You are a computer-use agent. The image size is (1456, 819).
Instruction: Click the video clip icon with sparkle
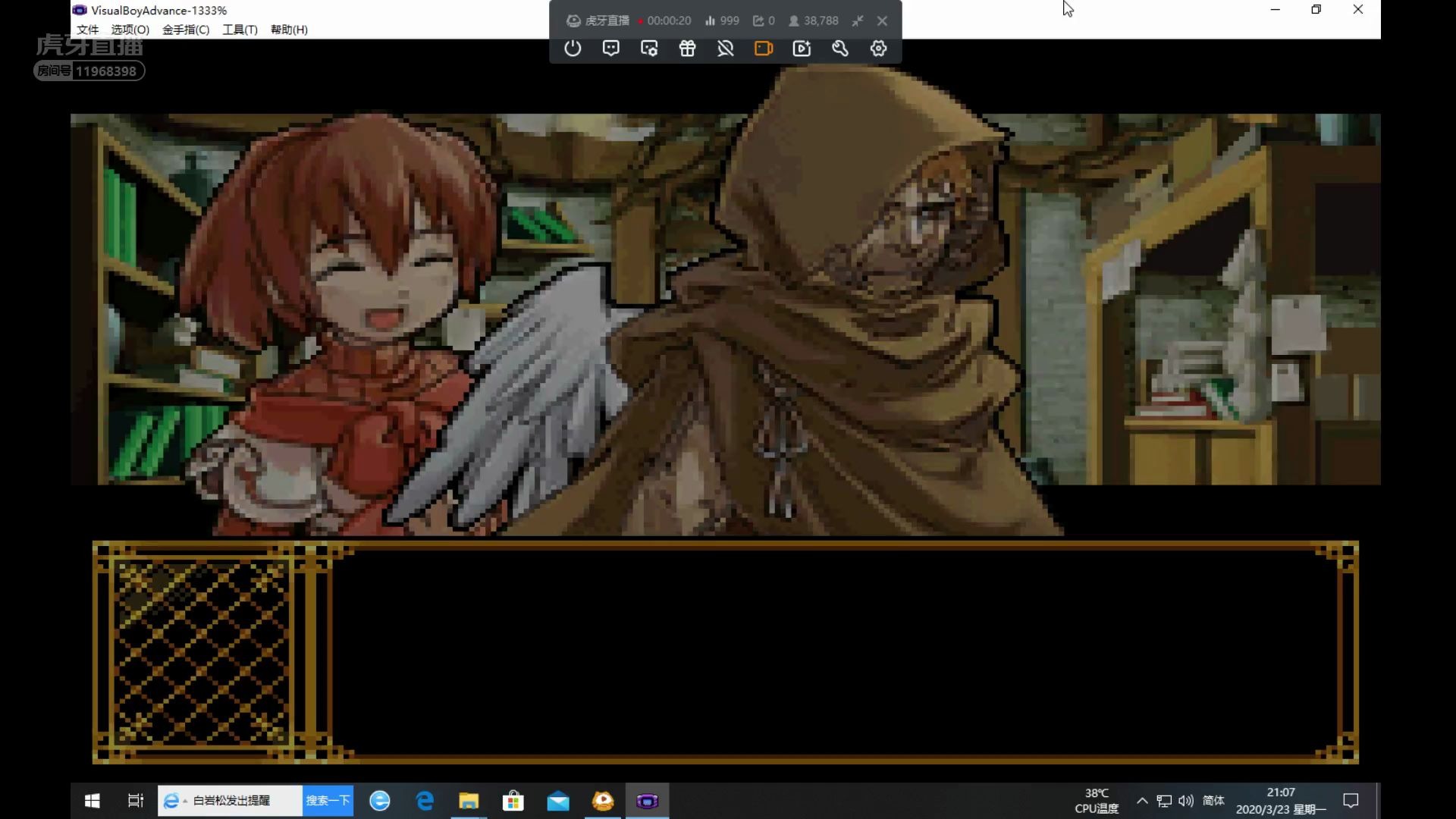click(x=802, y=49)
